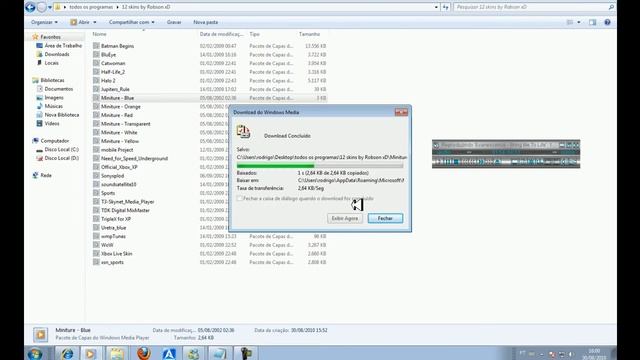Open Disco Local (D:)
The height and width of the screenshot is (360, 640).
click(x=61, y=158)
